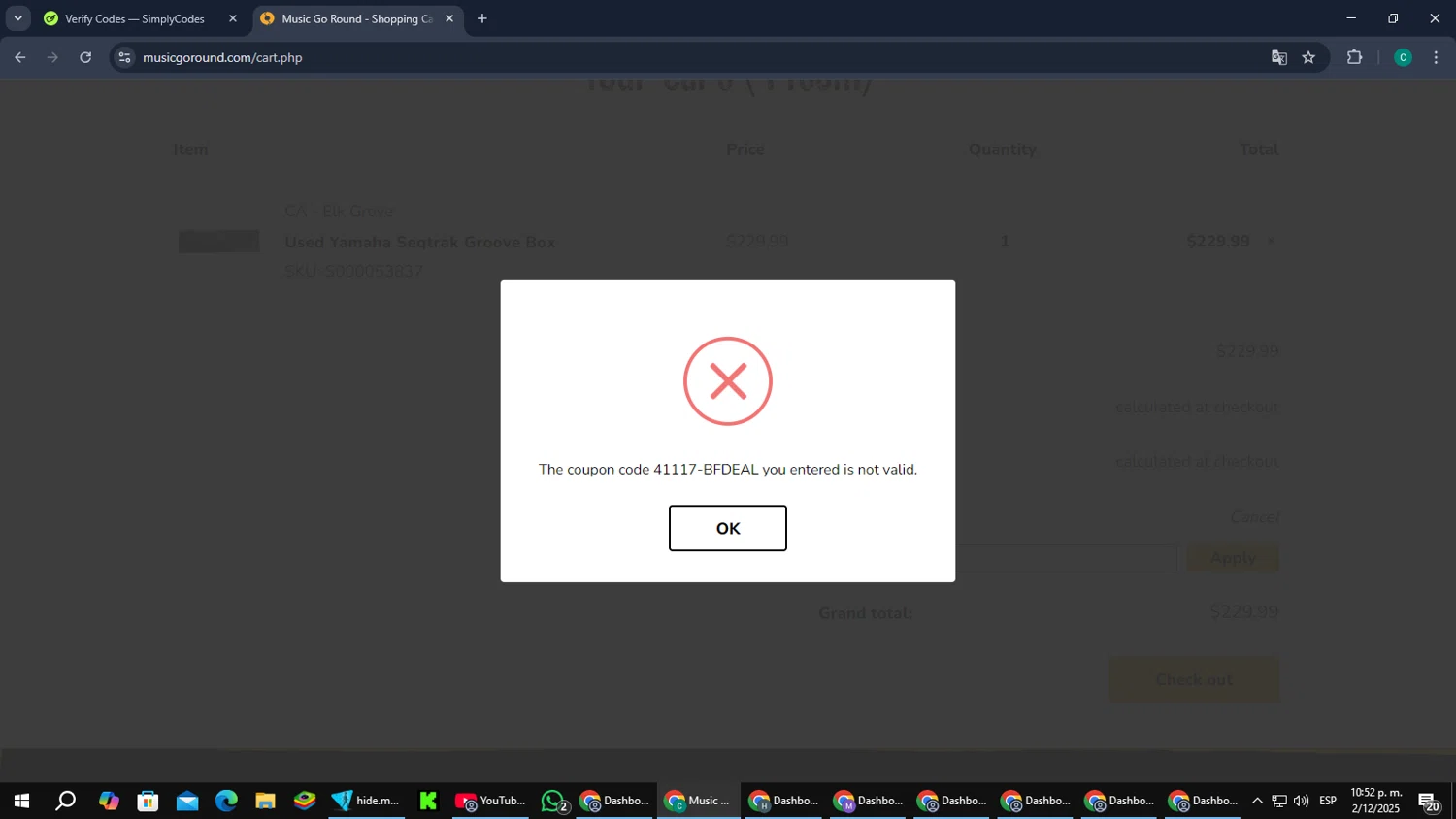This screenshot has width=1456, height=819.
Task: Open the green K app in the taskbar
Action: pos(428,801)
